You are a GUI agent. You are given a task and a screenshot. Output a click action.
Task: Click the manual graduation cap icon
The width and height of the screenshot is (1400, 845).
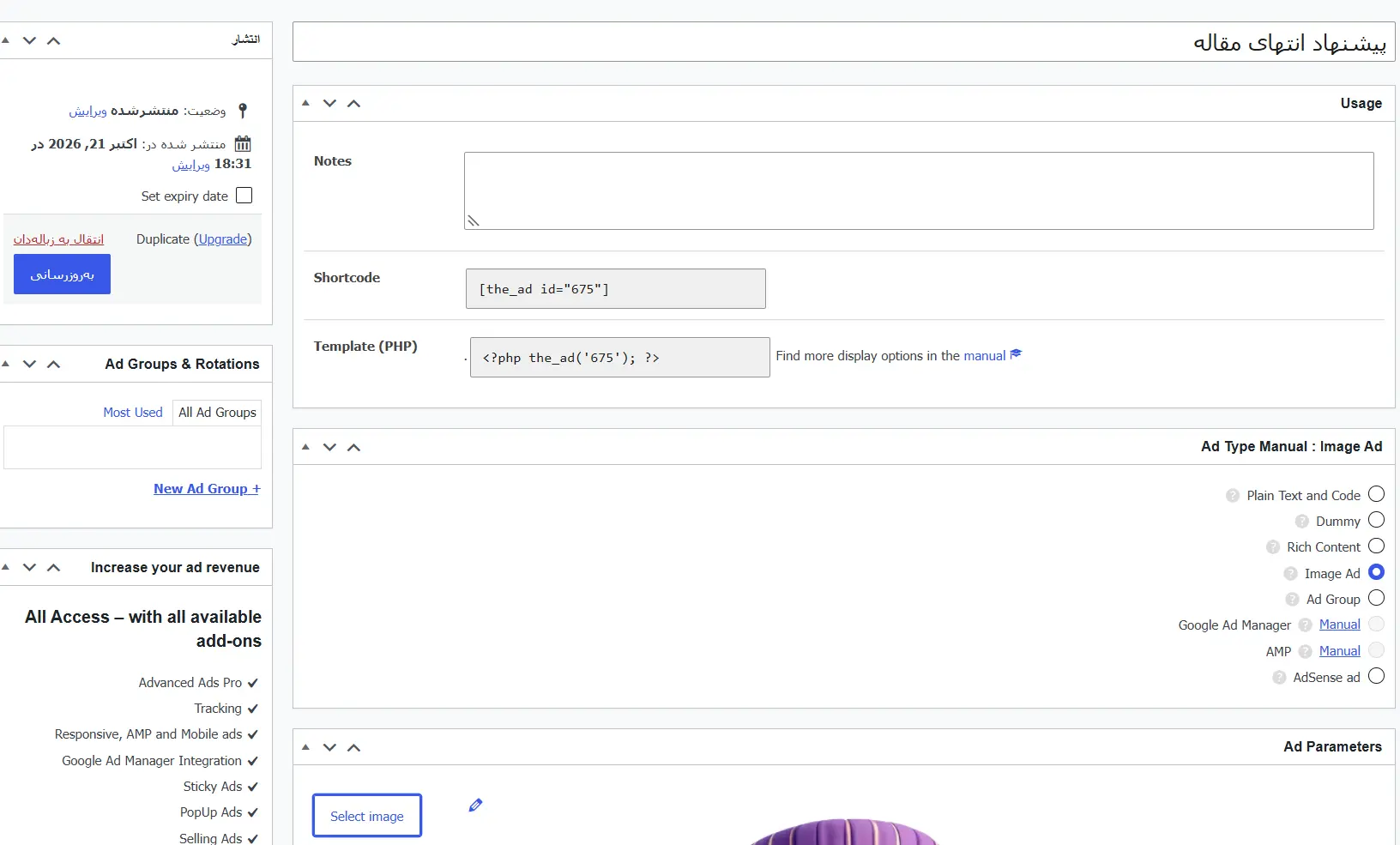point(1017,354)
